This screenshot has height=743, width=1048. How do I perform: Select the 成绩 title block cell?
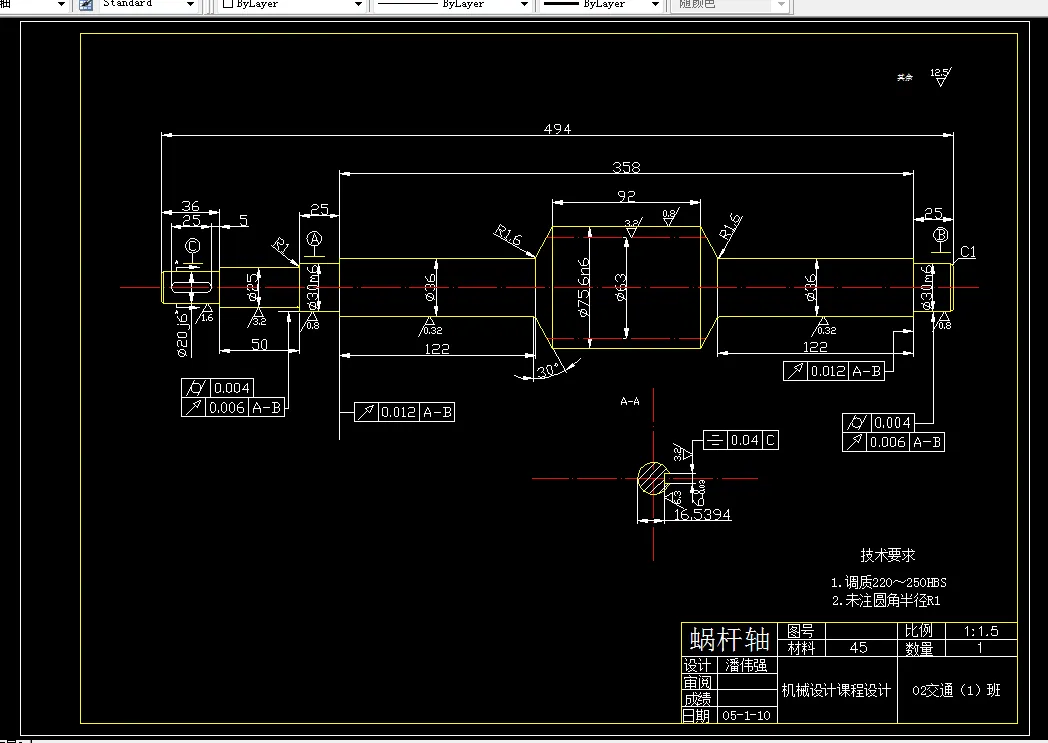click(x=697, y=699)
